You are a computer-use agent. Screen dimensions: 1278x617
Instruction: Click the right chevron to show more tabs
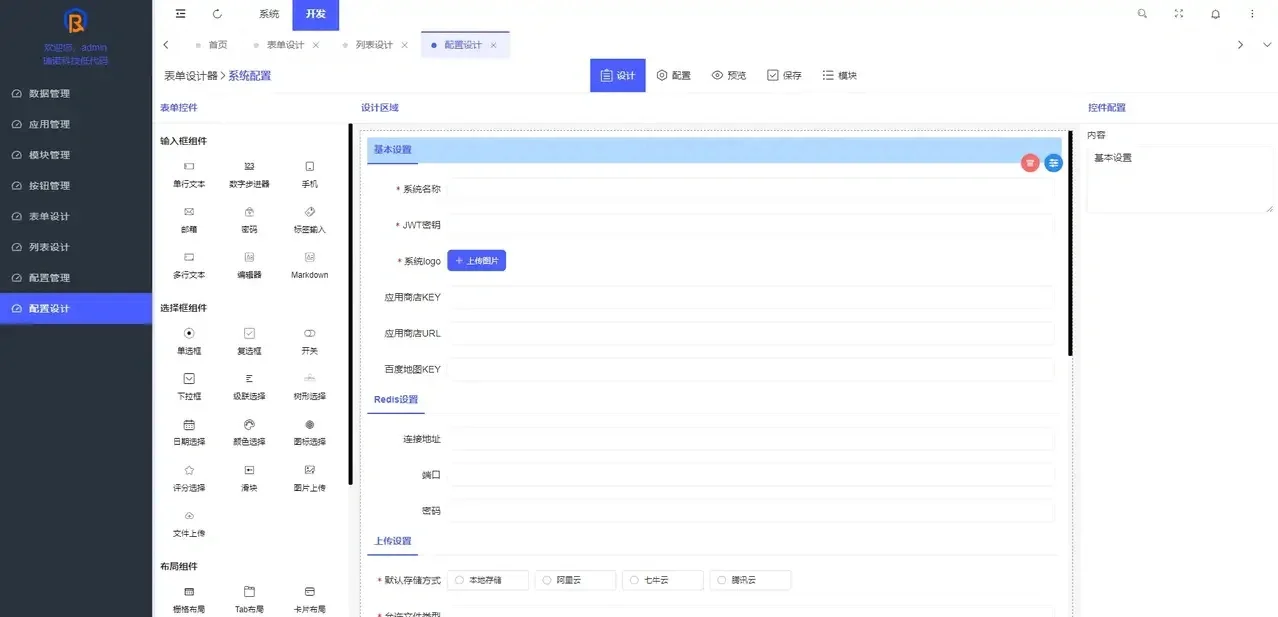[x=1240, y=45]
